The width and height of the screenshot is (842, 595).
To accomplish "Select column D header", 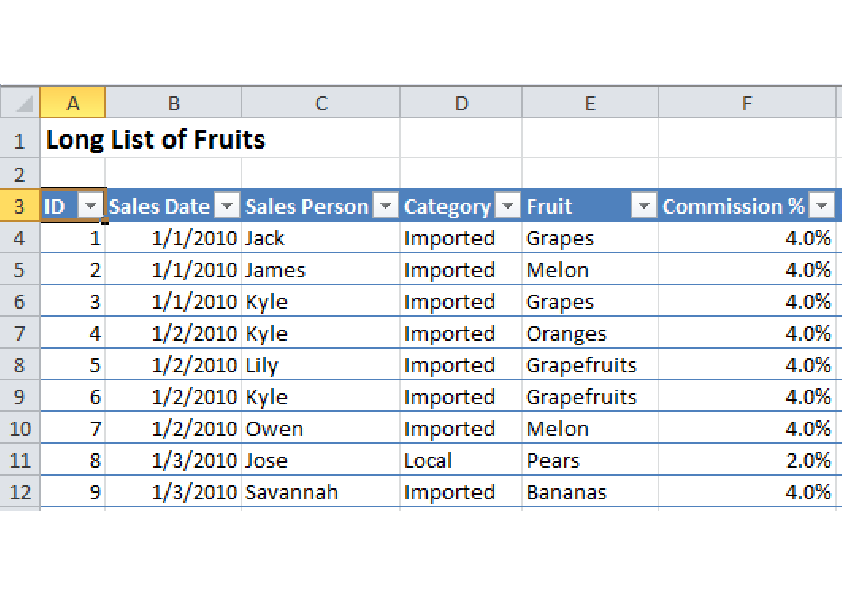I will coord(460,103).
